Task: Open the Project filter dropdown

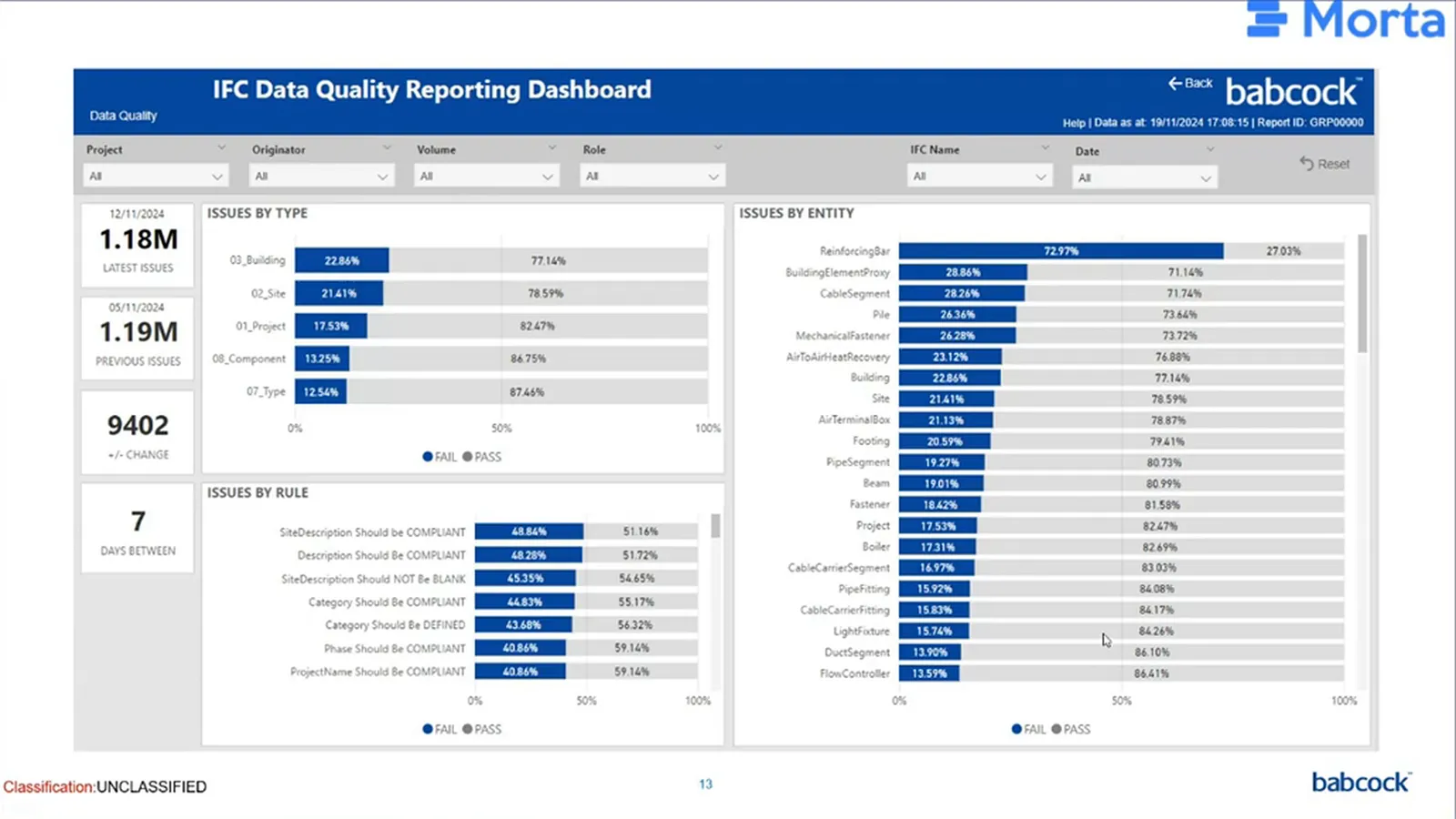Action: click(x=155, y=177)
